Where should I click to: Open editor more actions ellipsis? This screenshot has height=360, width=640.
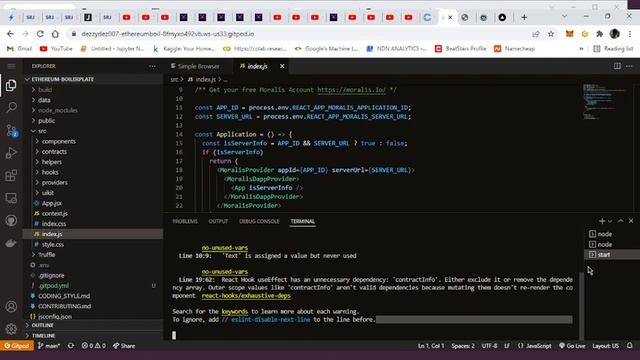pyautogui.click(x=629, y=66)
